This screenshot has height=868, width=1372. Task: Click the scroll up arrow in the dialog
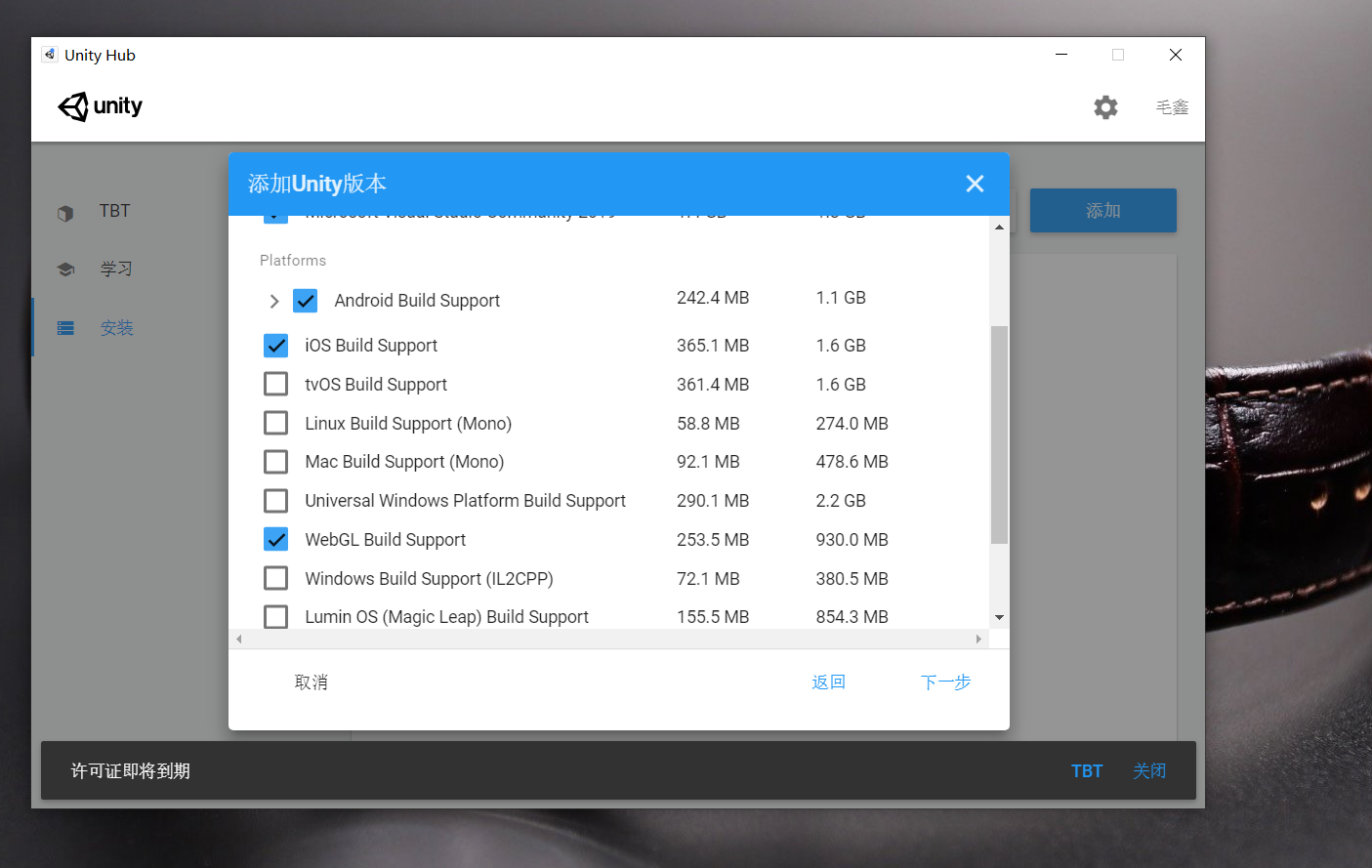click(x=999, y=227)
